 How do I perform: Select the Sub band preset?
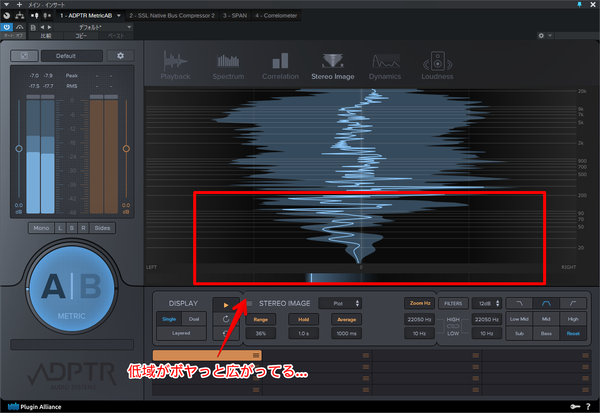tap(519, 333)
